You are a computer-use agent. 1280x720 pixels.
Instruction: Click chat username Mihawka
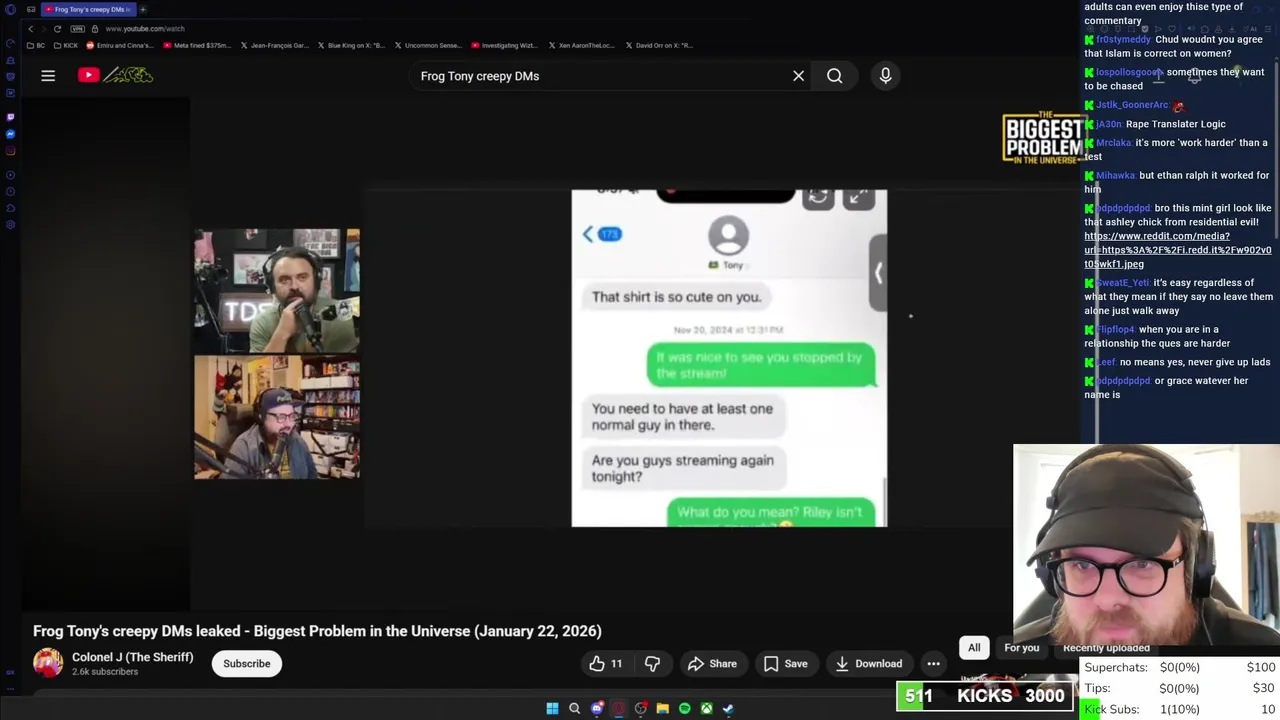click(x=1115, y=176)
